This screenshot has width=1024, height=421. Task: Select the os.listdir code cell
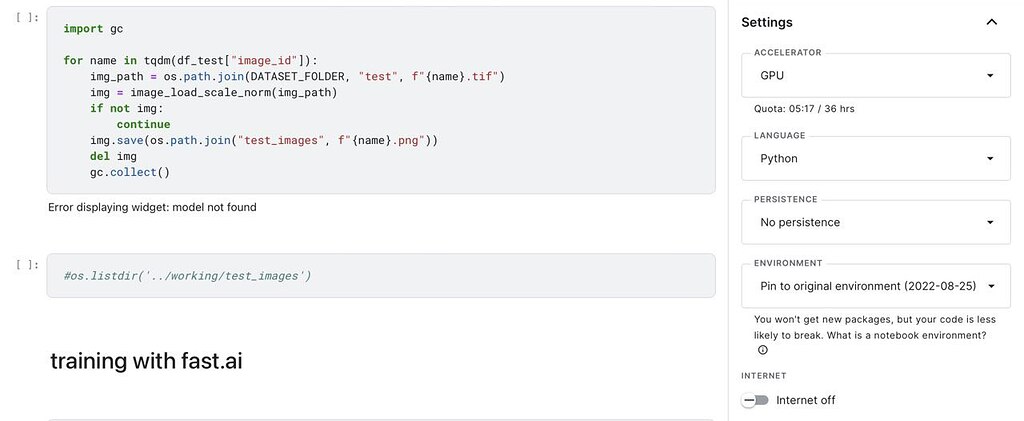[381, 276]
